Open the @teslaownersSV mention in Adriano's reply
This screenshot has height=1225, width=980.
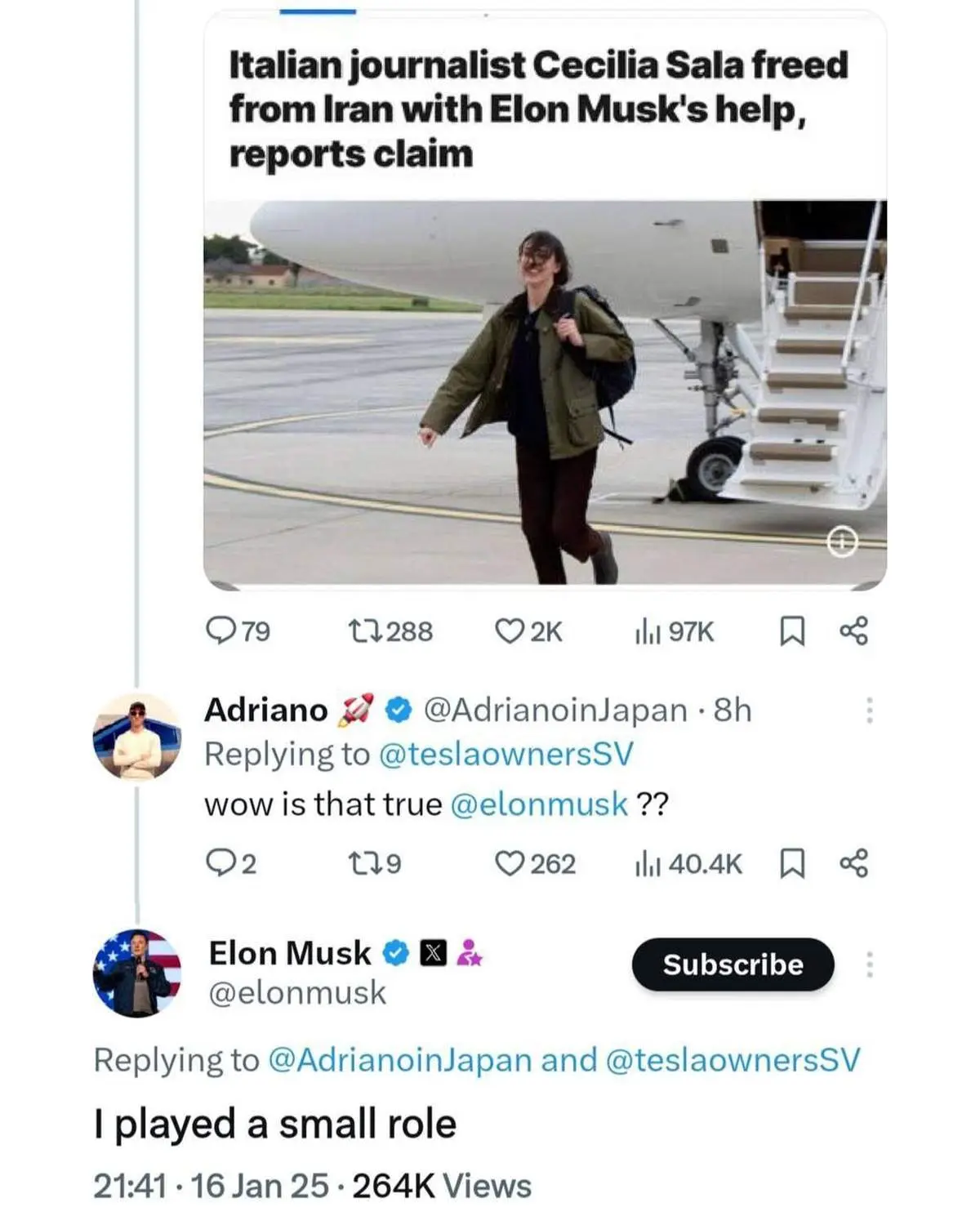click(506, 754)
